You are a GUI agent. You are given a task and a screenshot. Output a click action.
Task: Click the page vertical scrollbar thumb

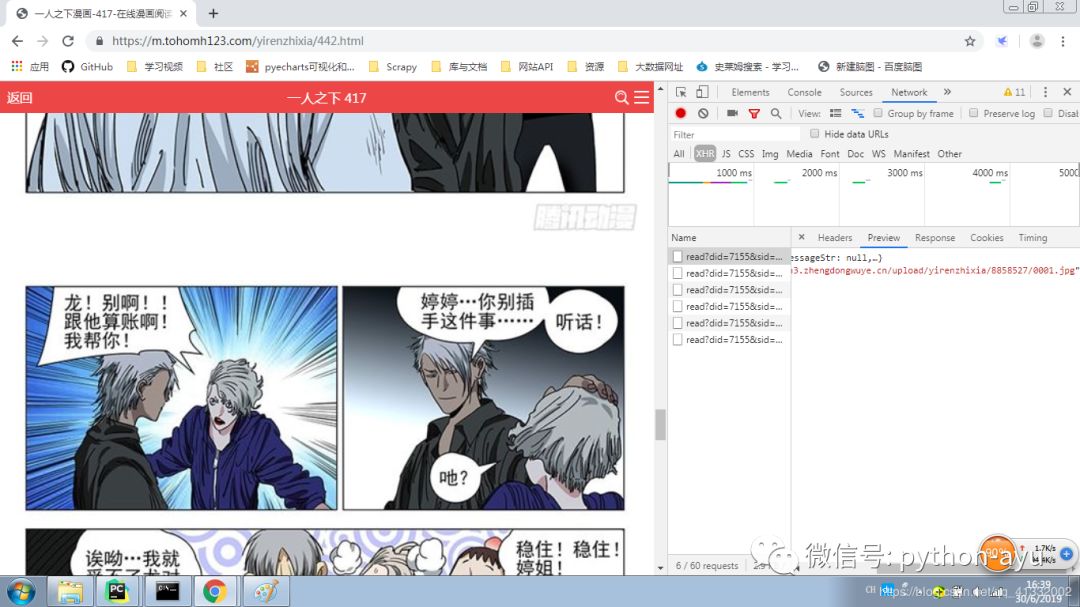(661, 424)
